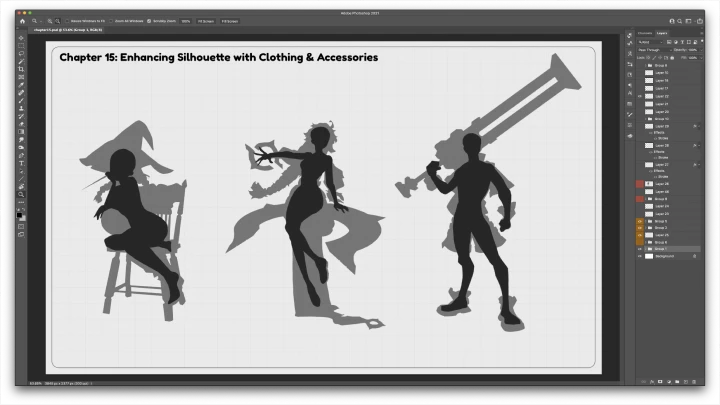Show Layer 26 via red visibility box

point(640,184)
